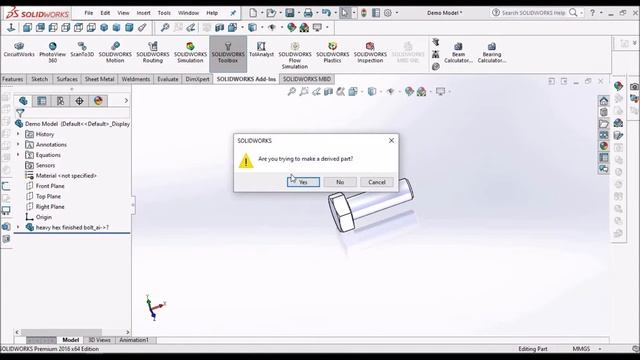Click the Print icon
The image size is (640, 360).
coord(308,13)
